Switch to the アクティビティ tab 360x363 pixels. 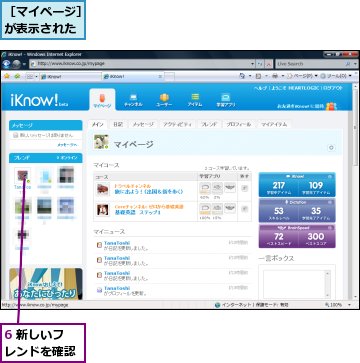click(x=177, y=124)
